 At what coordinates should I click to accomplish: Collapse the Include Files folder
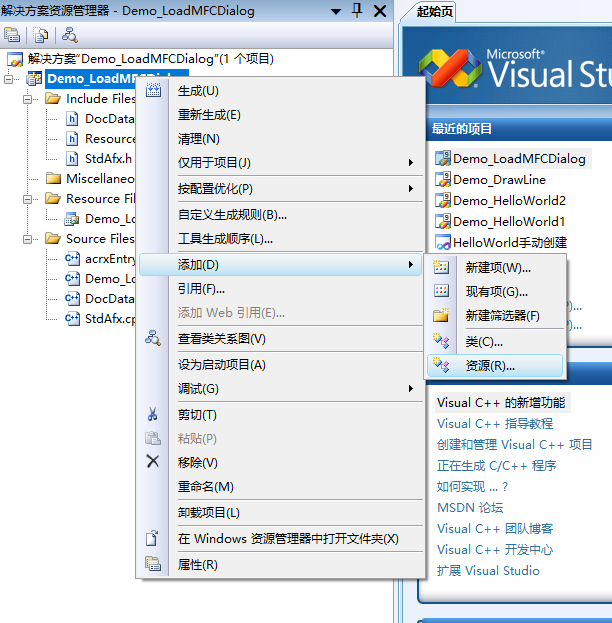[27, 99]
